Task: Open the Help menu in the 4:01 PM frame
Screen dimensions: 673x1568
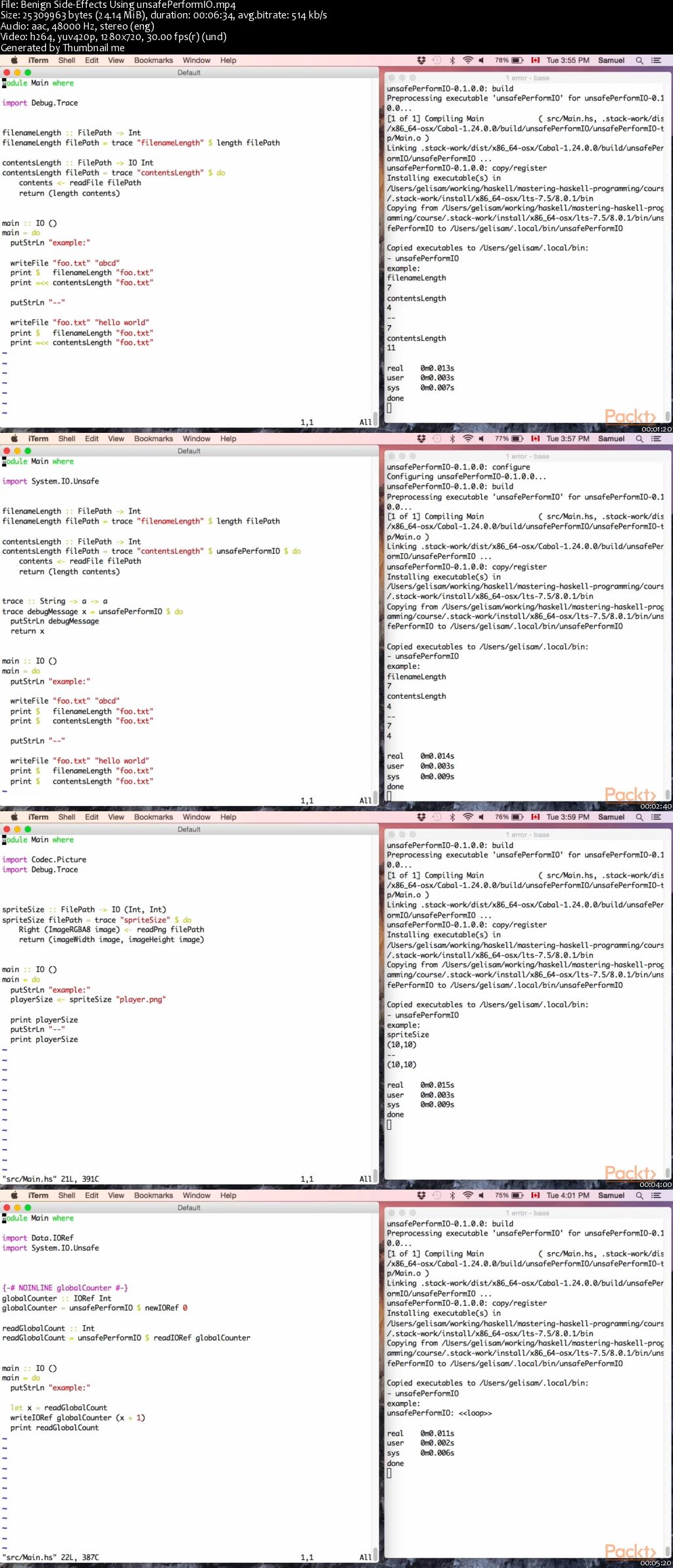Action: [x=228, y=1196]
